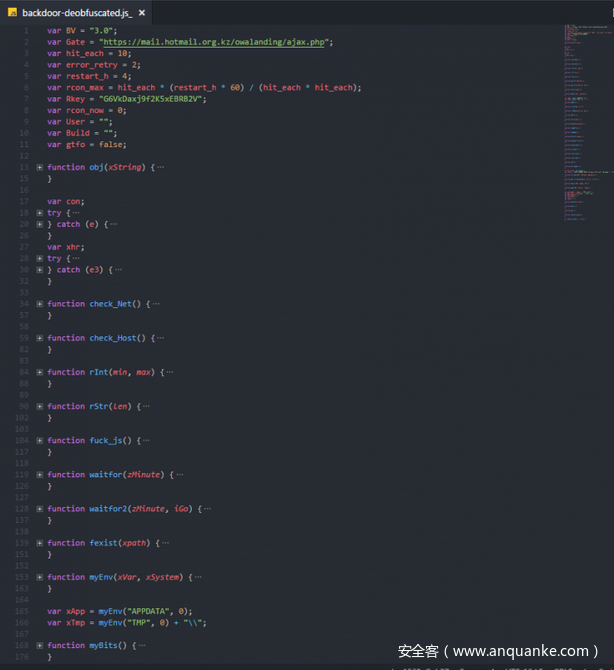The height and width of the screenshot is (670, 614).
Task: Click the folded ellipsis after fuck_js()
Action: (147, 441)
